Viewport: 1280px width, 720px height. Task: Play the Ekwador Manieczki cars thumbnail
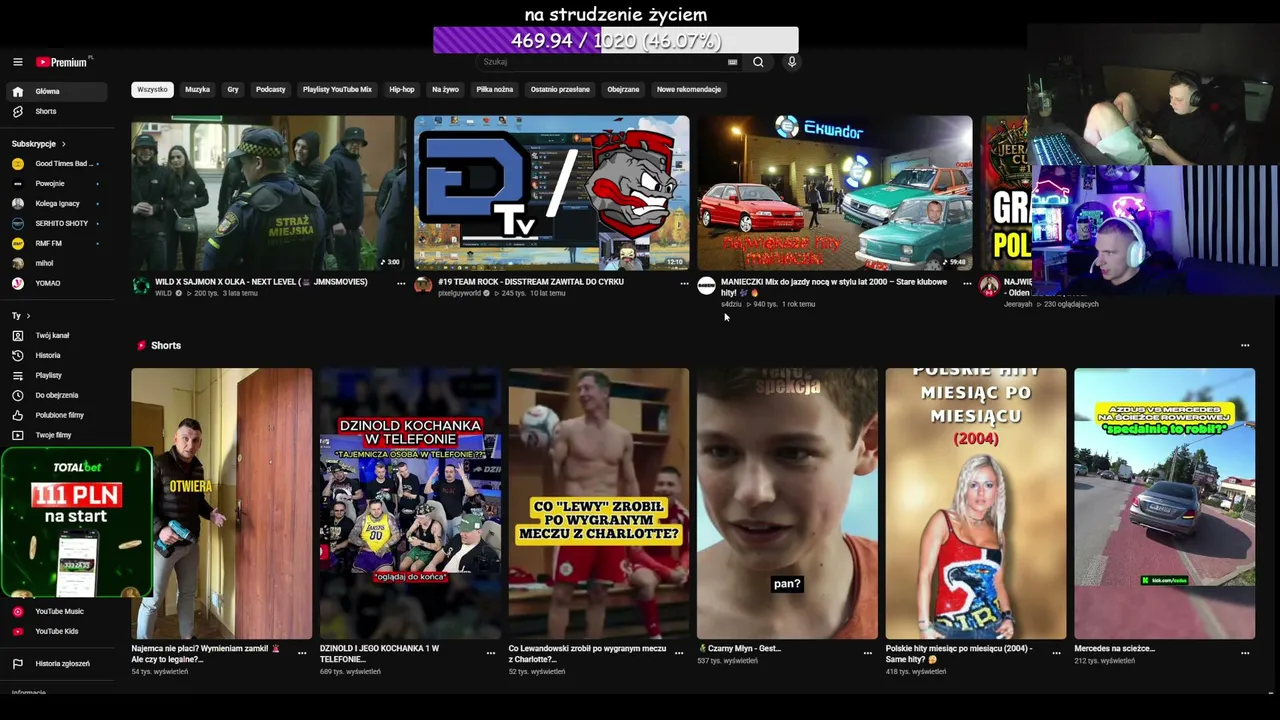[x=834, y=193]
